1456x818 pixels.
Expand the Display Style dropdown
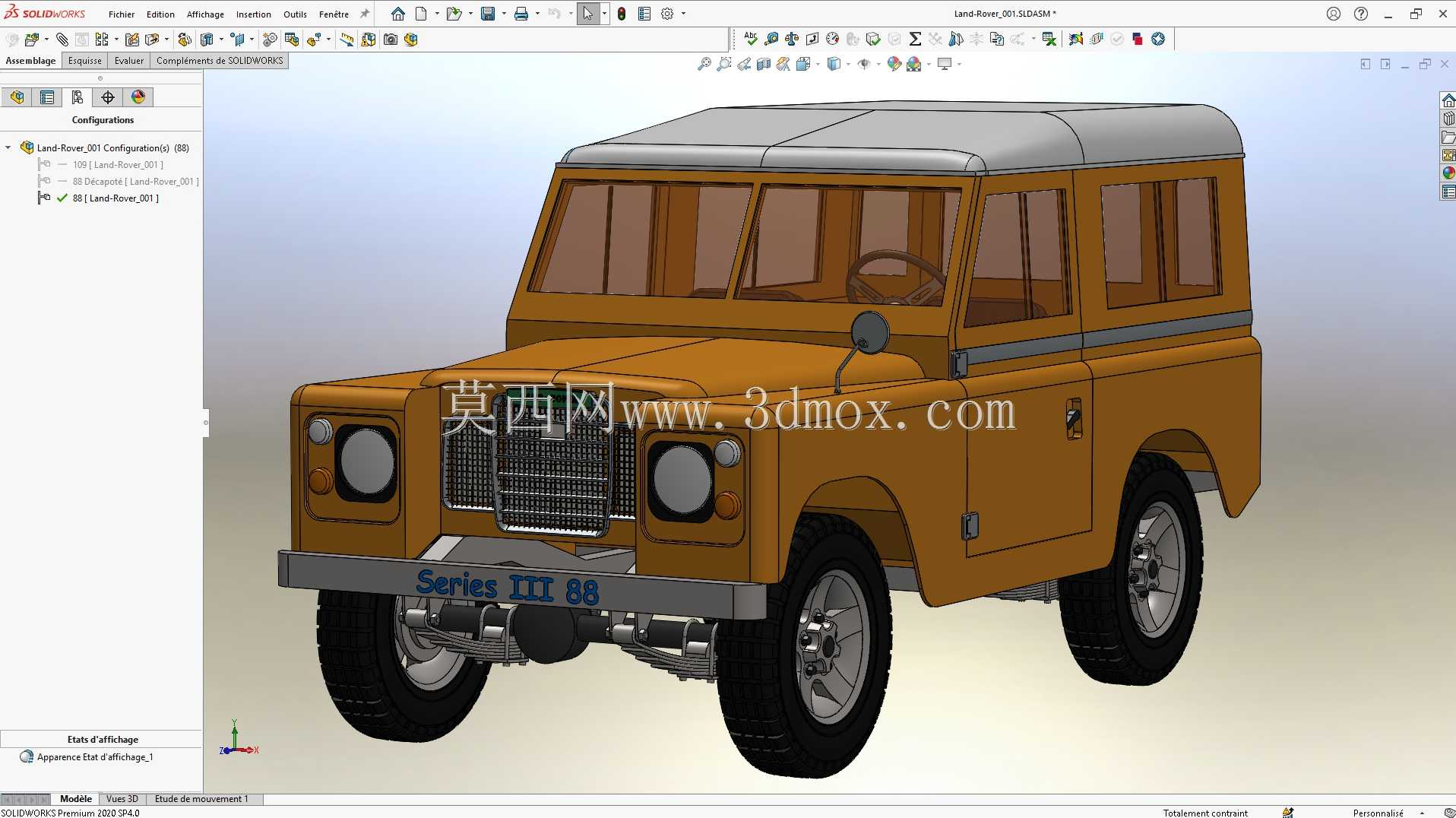click(848, 64)
